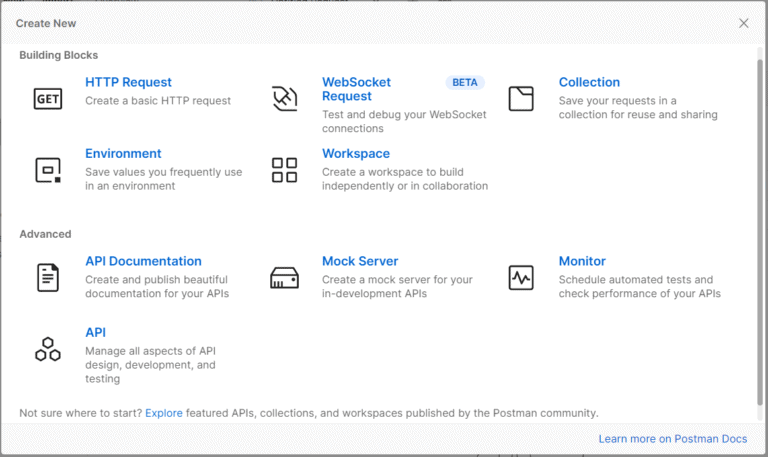Screen dimensions: 768x457
Task: Click the Environment icon
Action: point(48,170)
